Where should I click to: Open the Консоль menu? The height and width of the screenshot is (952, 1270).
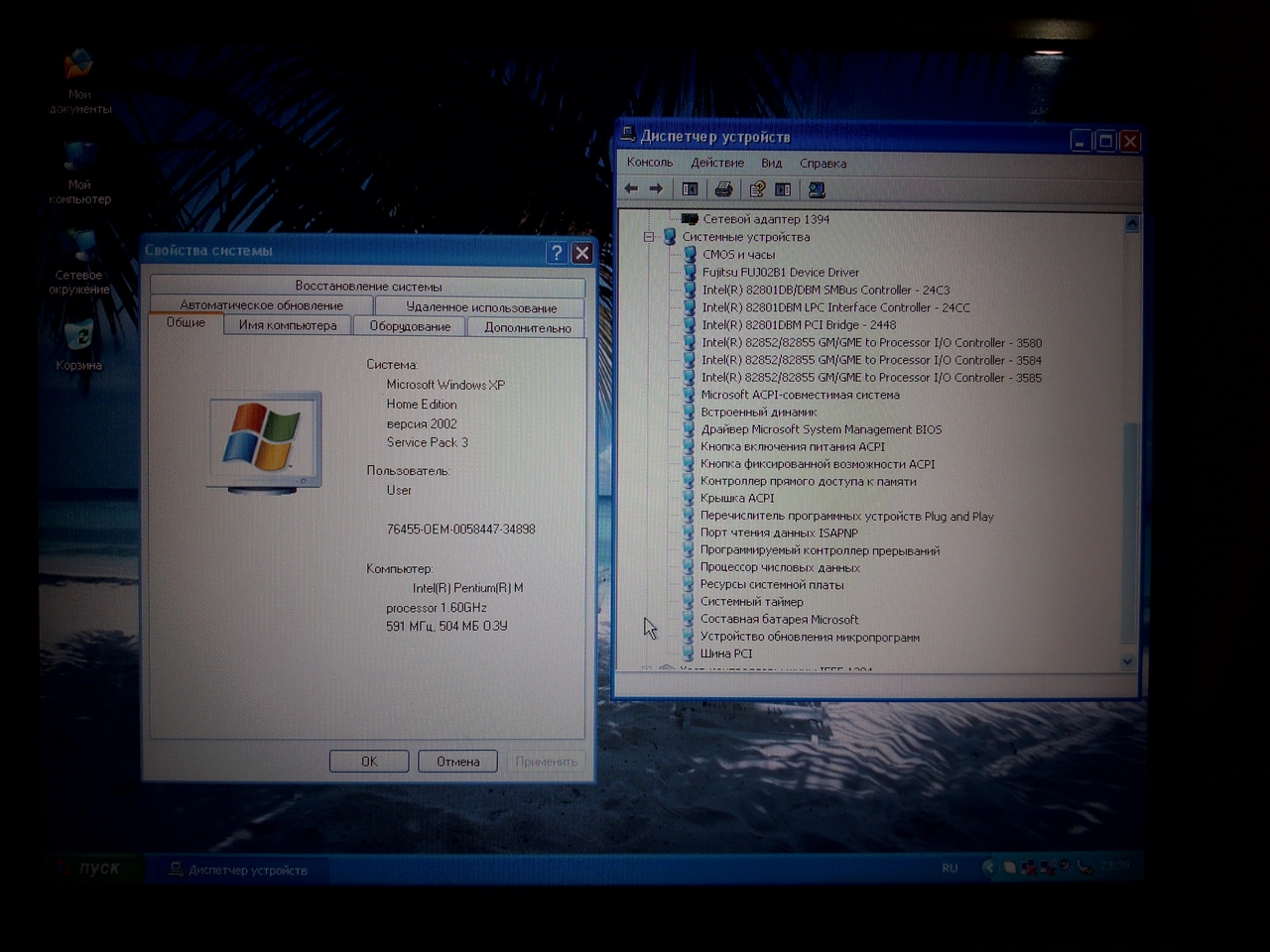(649, 162)
